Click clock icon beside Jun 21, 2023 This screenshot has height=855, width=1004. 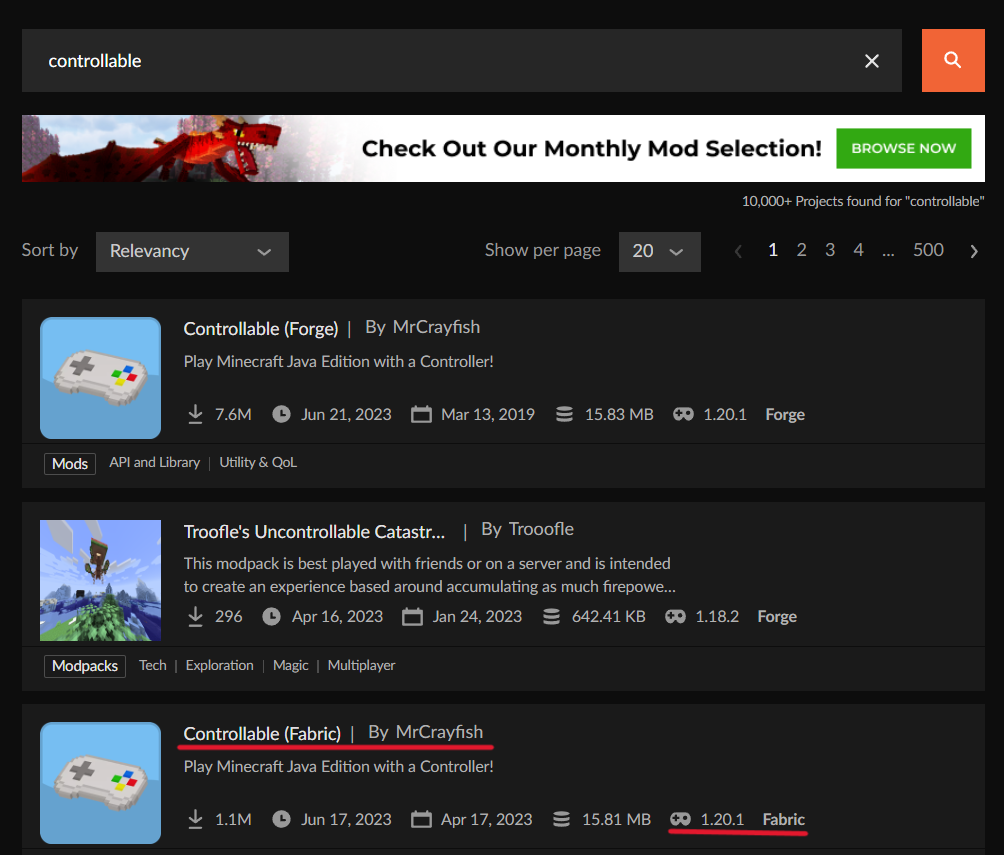pos(281,414)
